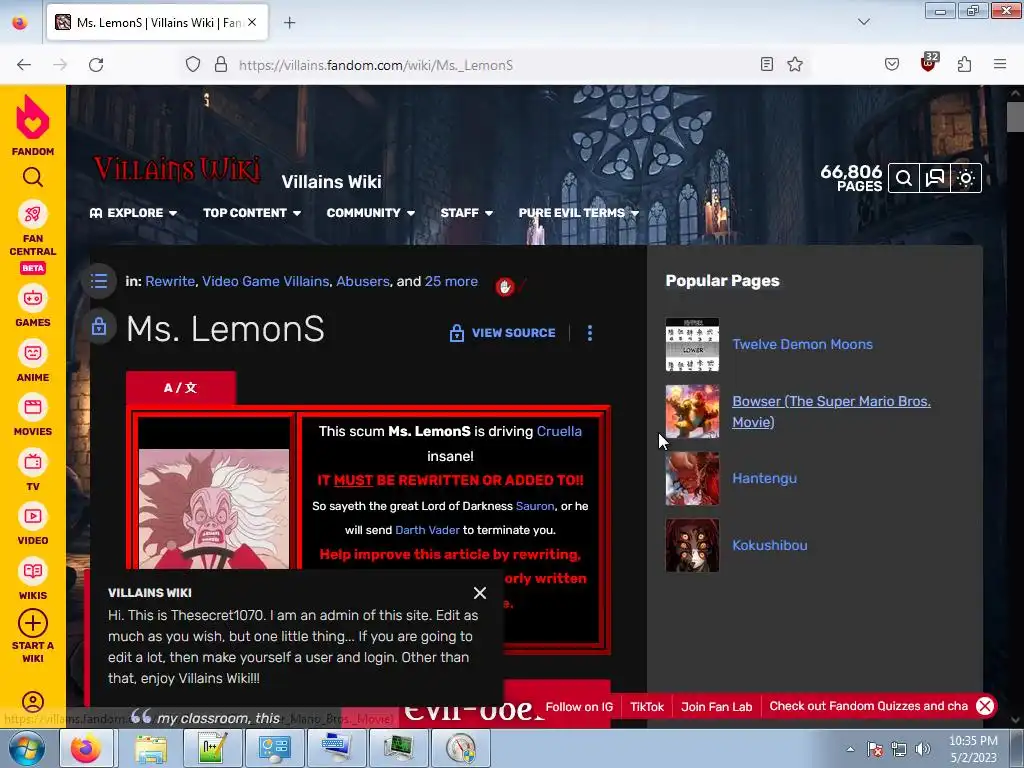1024x768 pixels.
Task: Open the TV sidebar icon
Action: (x=33, y=462)
